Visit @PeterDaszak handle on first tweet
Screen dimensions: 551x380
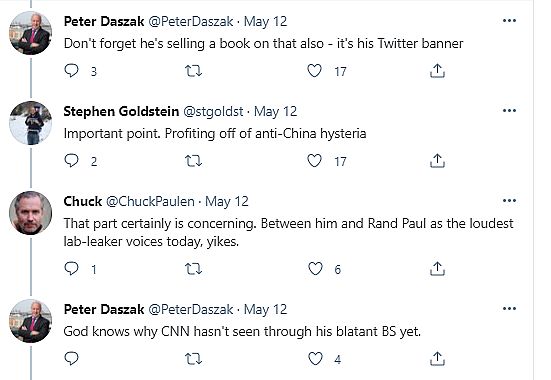pyautogui.click(x=191, y=21)
